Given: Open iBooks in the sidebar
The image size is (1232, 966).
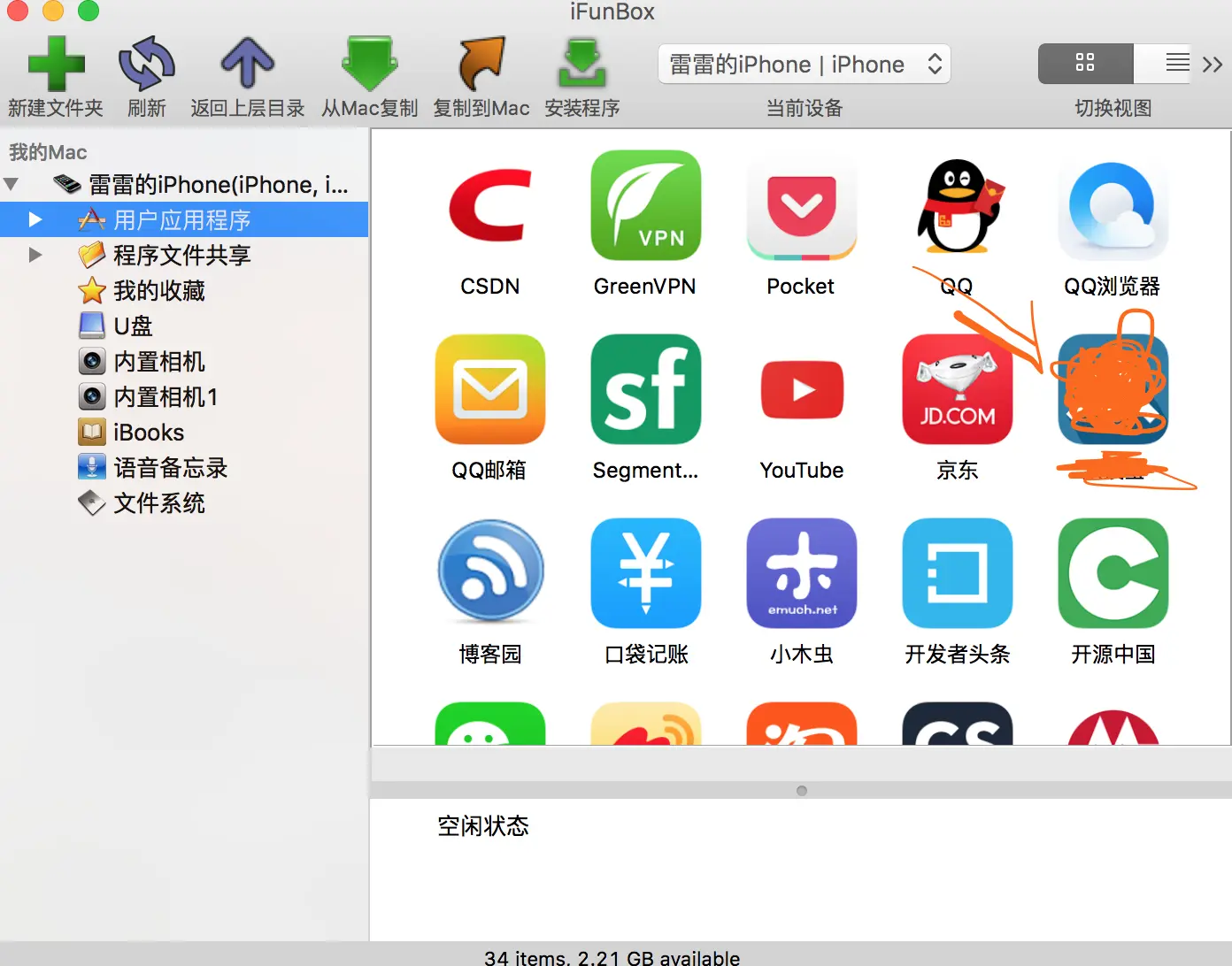Looking at the screenshot, I should point(184,432).
